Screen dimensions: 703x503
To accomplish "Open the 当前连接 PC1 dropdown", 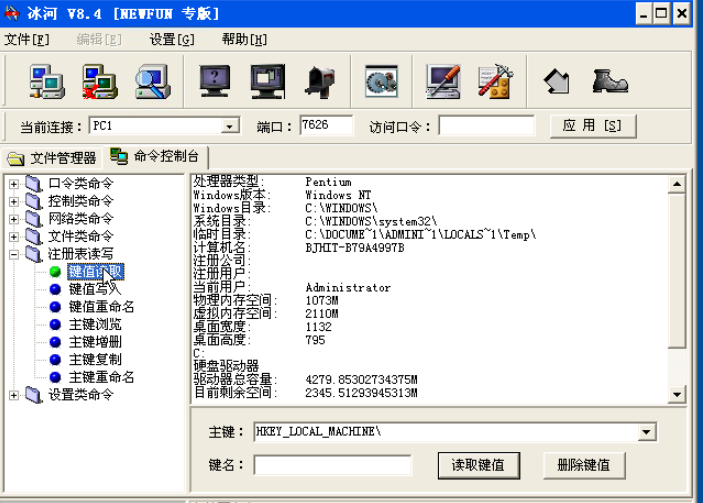I will click(230, 126).
